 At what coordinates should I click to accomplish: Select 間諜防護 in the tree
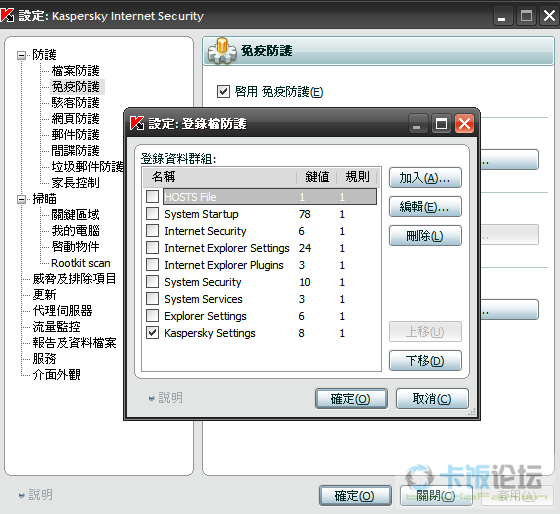(x=75, y=151)
